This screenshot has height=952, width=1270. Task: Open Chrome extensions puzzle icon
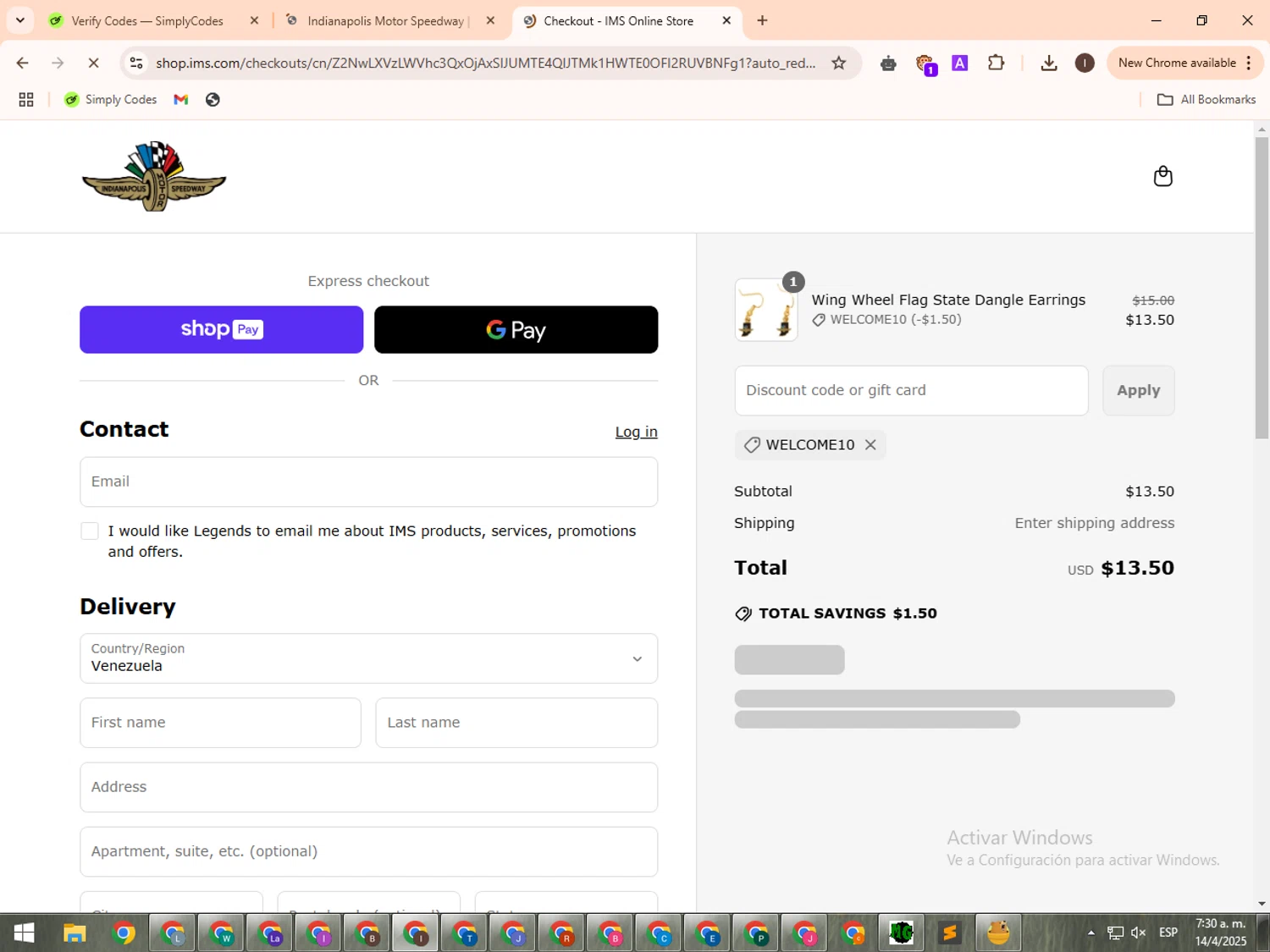(x=996, y=63)
